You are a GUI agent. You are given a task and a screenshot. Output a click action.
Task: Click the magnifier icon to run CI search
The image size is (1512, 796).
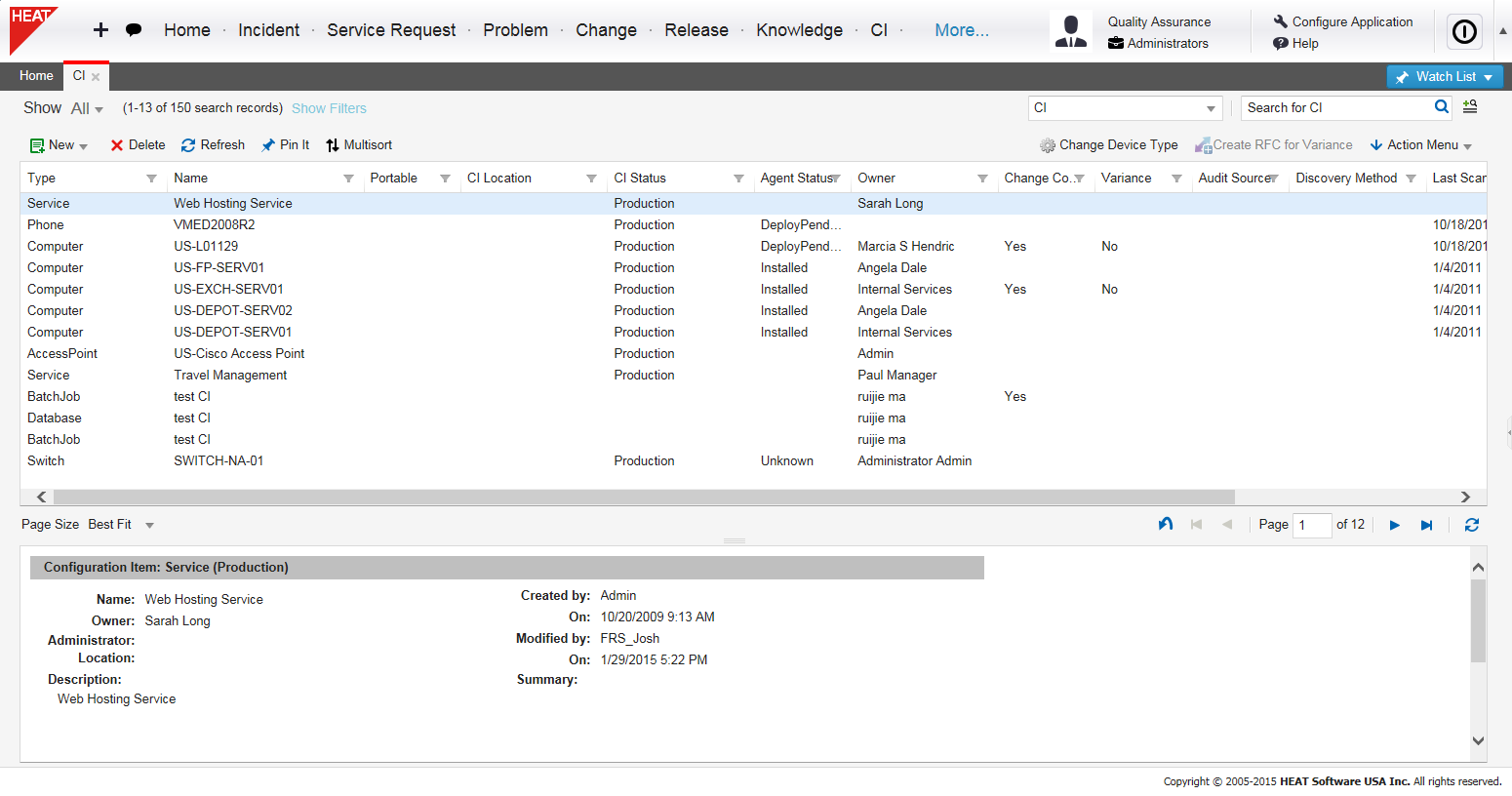(1442, 107)
